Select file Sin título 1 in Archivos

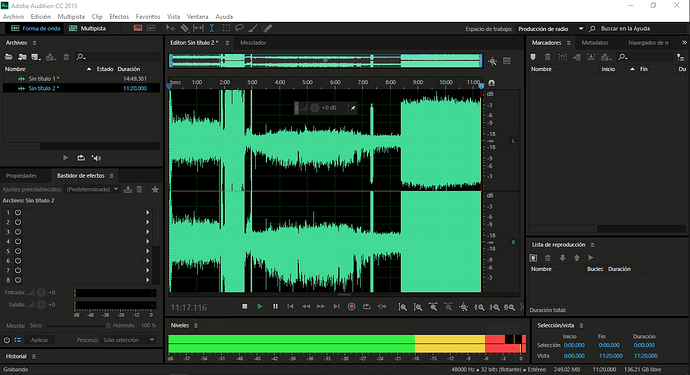point(81,79)
